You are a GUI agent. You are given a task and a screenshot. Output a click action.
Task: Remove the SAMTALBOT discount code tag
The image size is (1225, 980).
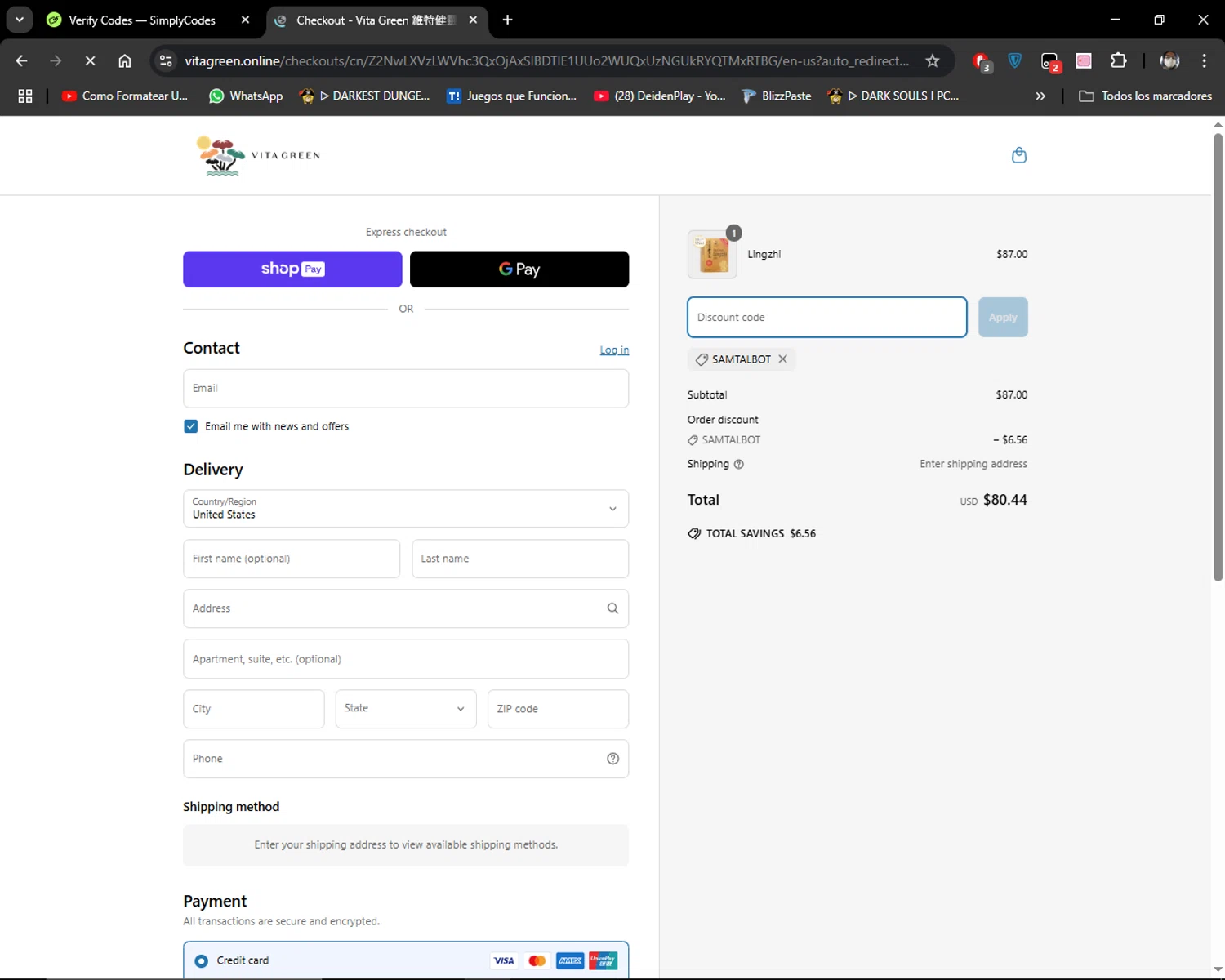(x=782, y=359)
